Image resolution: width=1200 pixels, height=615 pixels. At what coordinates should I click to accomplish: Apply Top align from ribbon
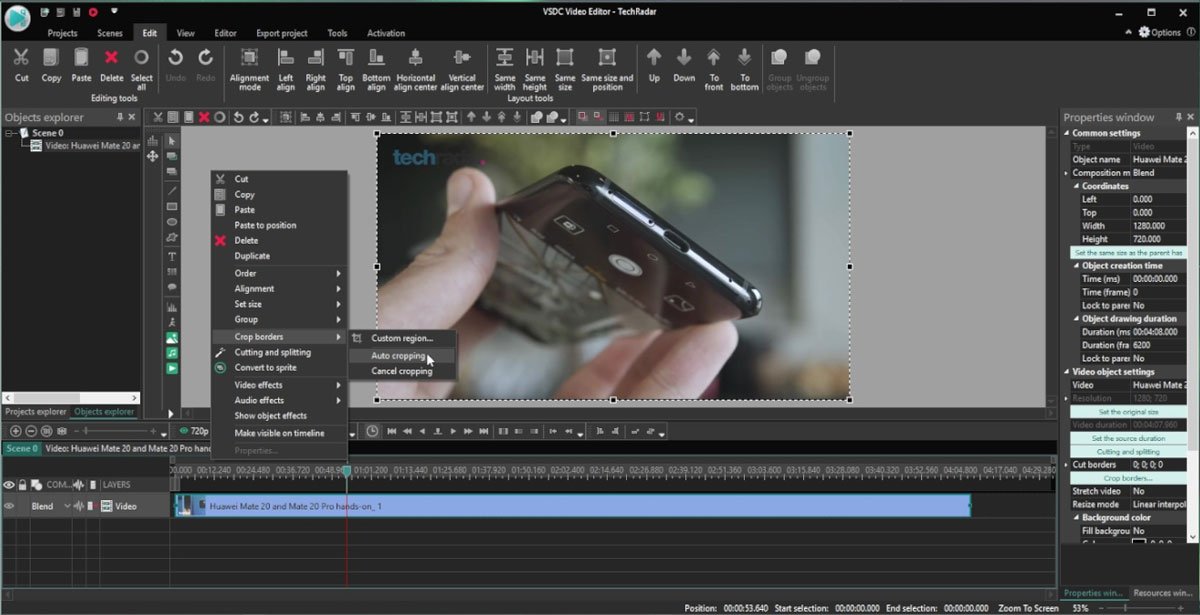tap(346, 58)
